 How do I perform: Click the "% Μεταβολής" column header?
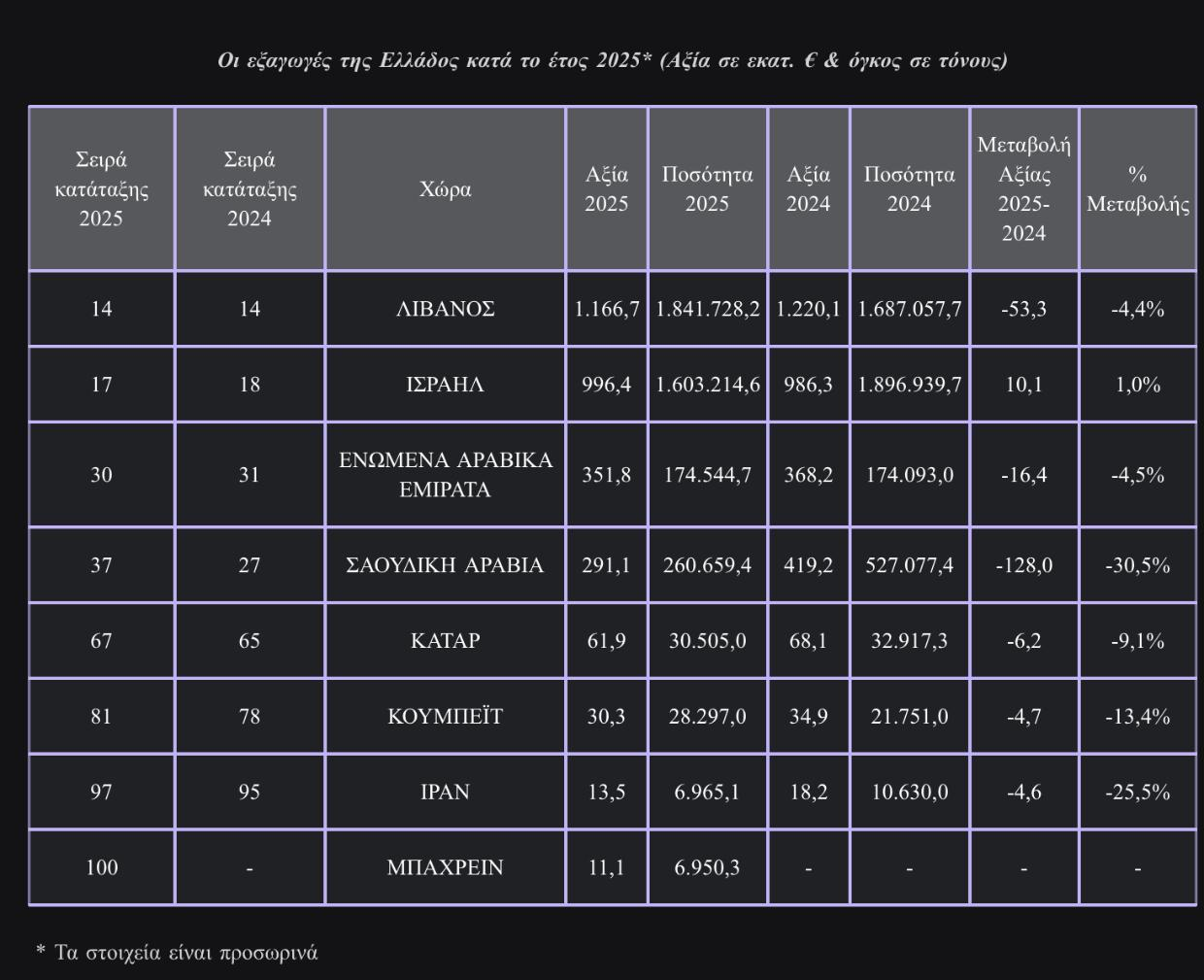[x=1137, y=188]
